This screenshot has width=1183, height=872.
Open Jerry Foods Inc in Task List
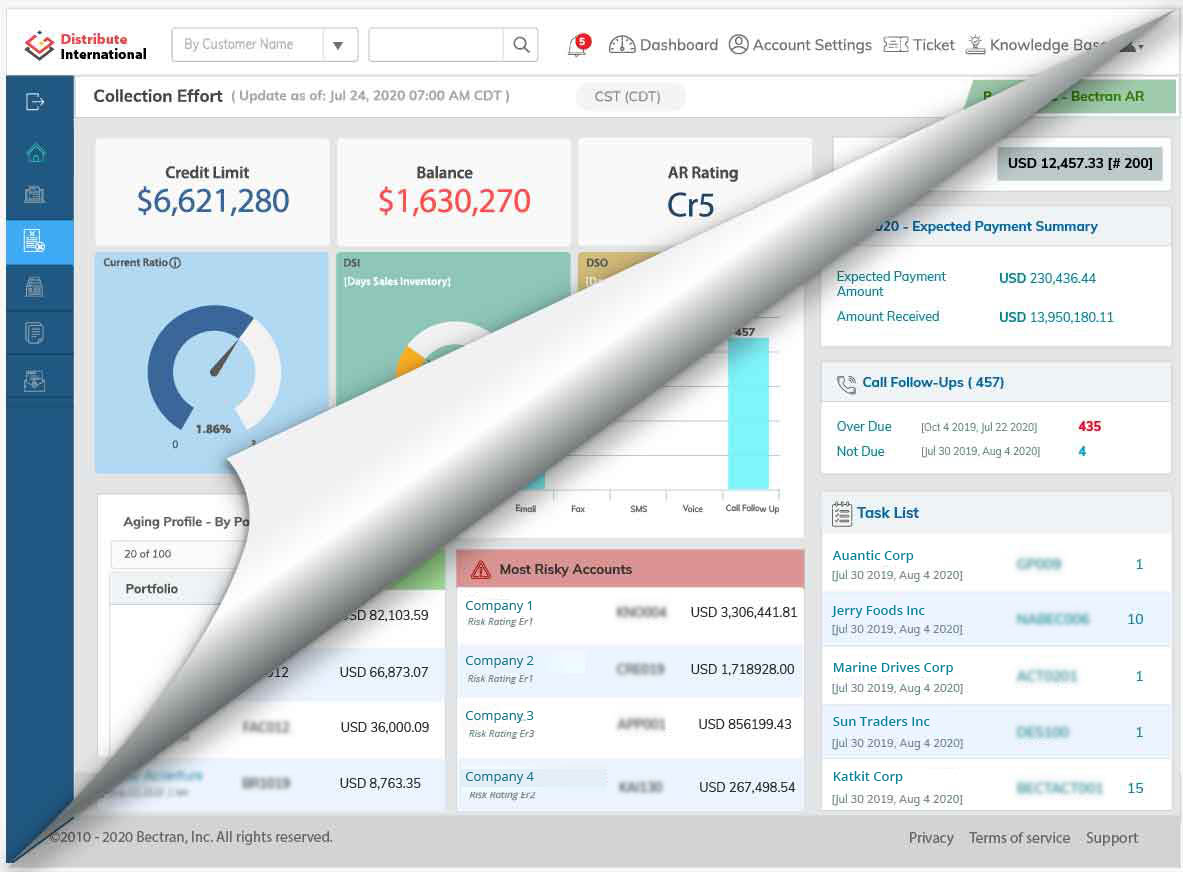click(x=878, y=610)
